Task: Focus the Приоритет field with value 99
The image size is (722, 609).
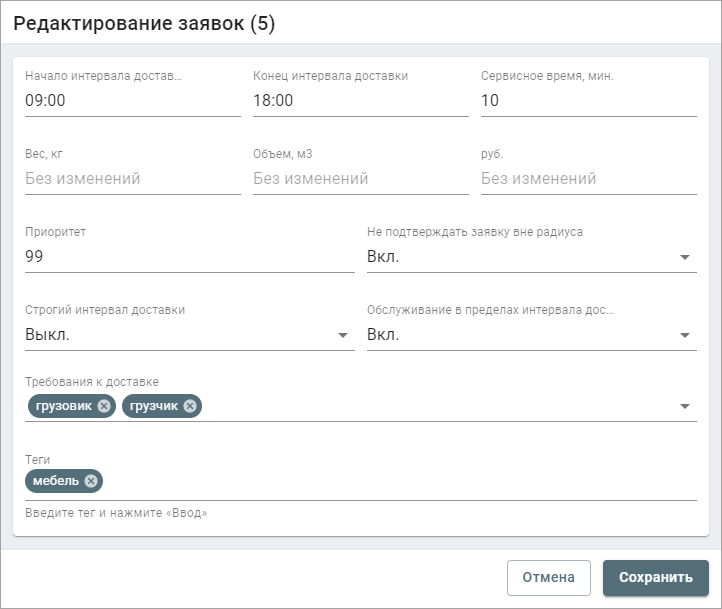Action: coord(190,256)
